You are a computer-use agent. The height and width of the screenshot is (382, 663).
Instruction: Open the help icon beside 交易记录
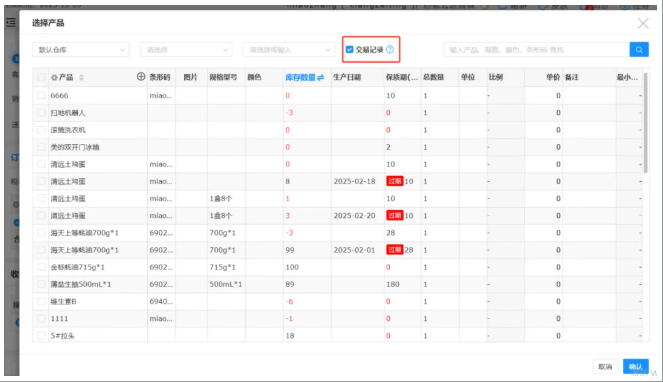(x=390, y=49)
